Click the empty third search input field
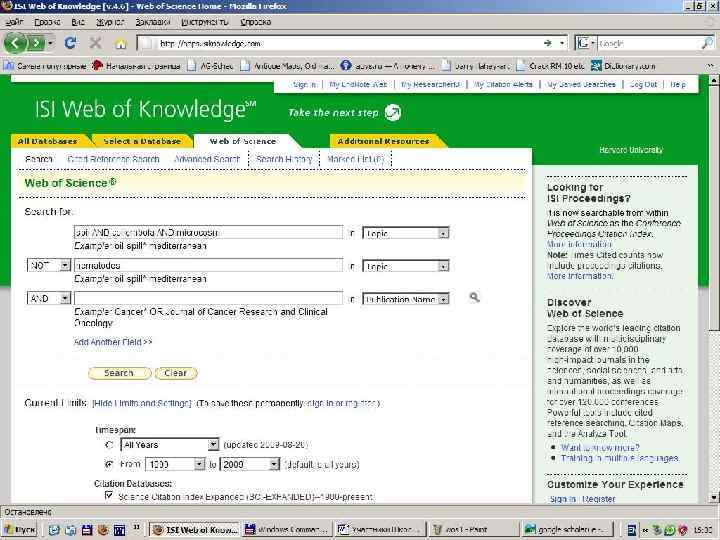This screenshot has height=540, width=720. 208,298
